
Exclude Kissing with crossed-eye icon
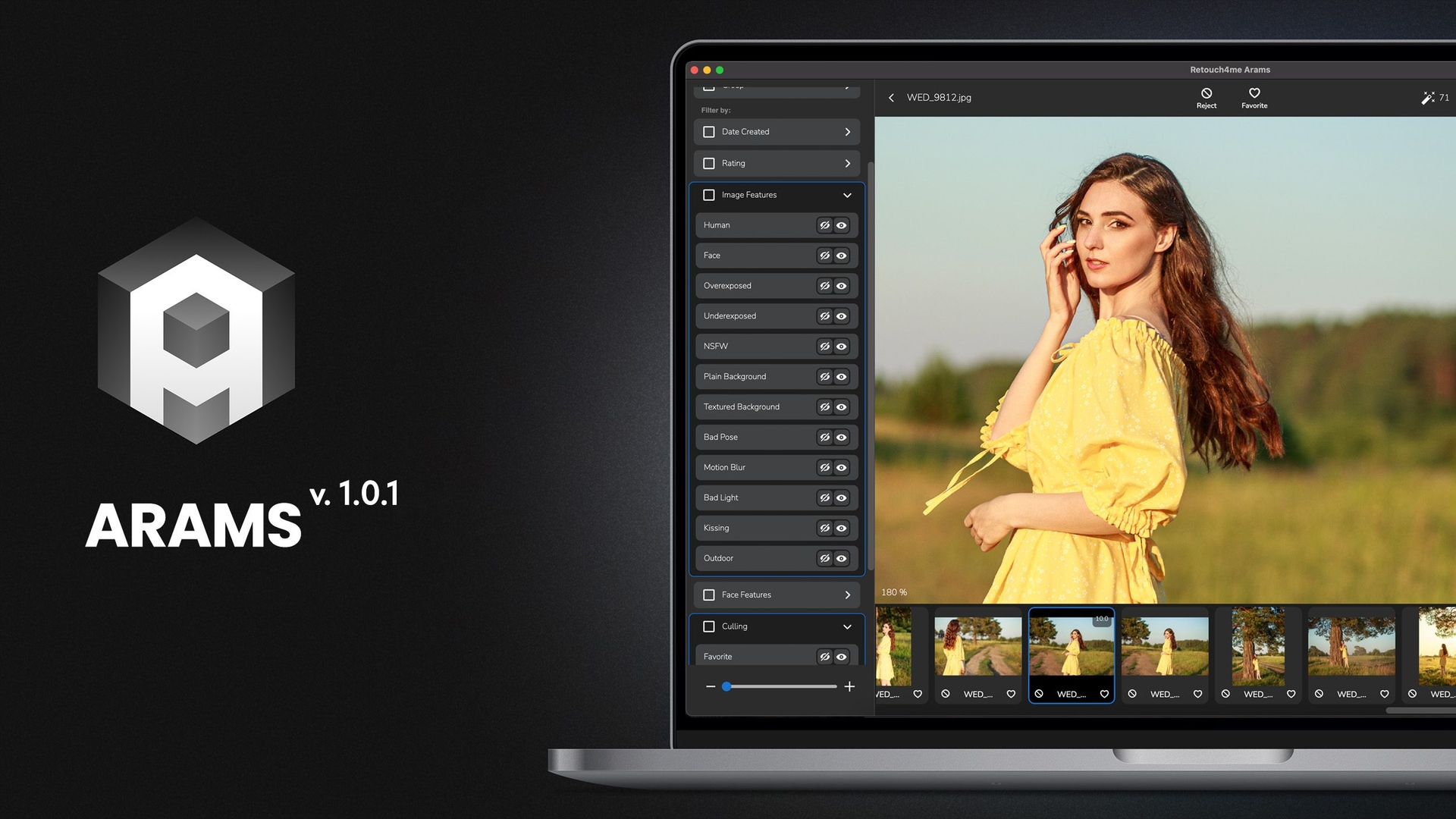click(825, 529)
